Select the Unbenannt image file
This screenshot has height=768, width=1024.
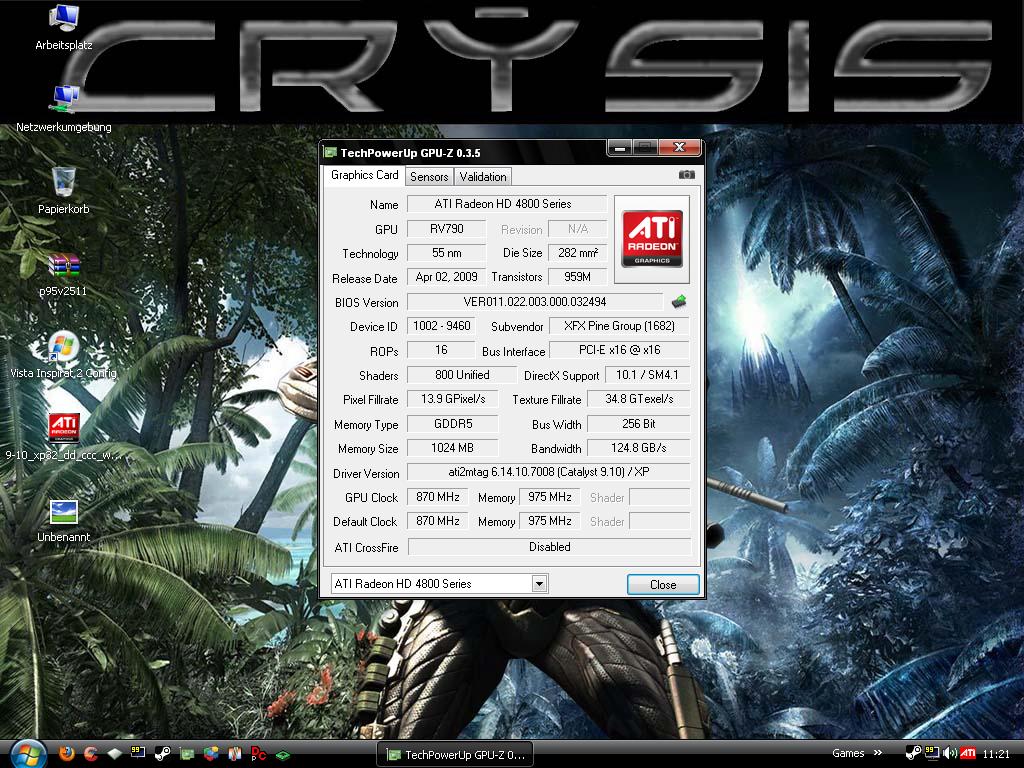[x=64, y=520]
